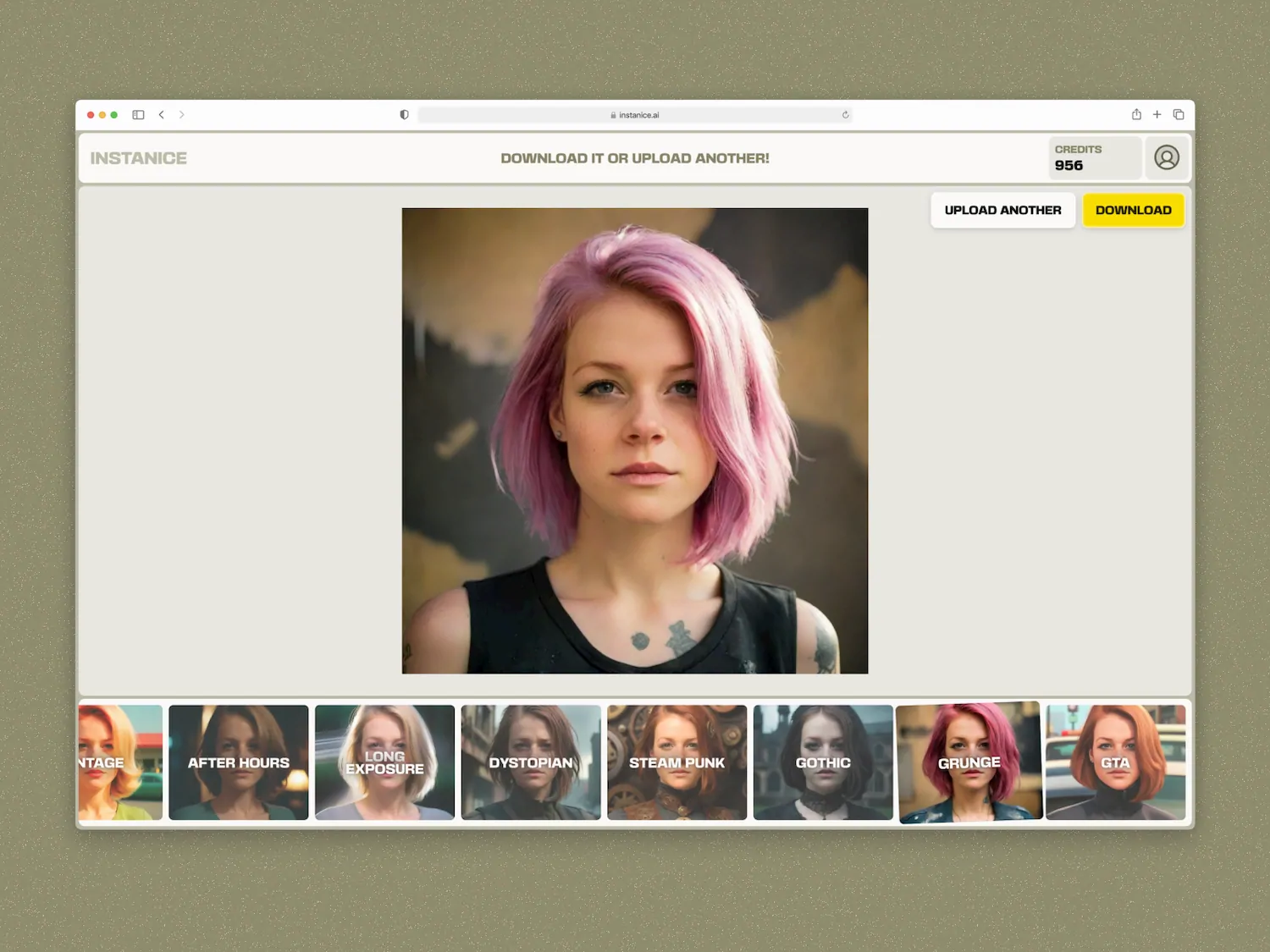
Task: Apply the GRUNGE style preset
Action: pos(969,762)
